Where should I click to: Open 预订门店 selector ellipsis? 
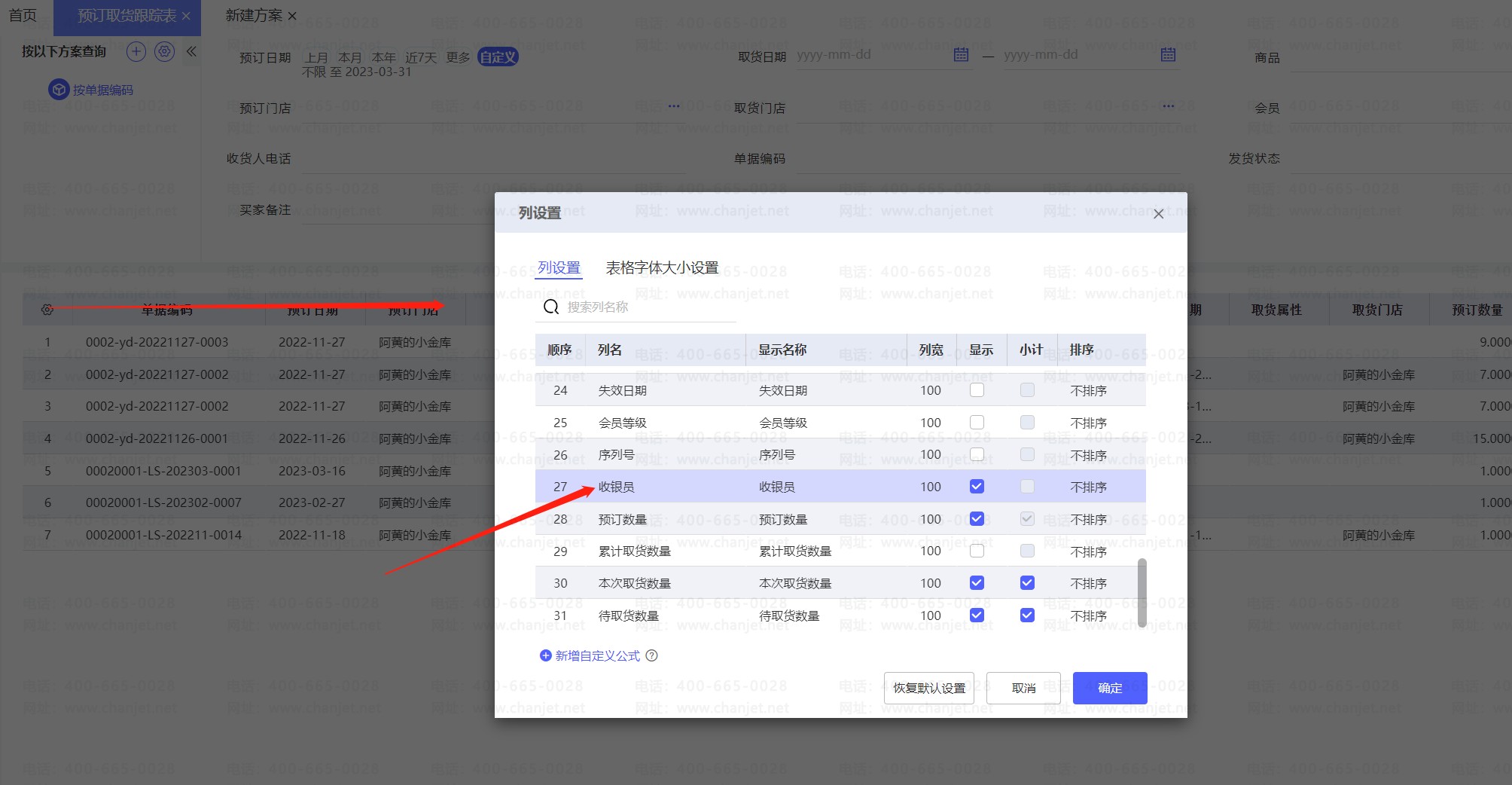[x=673, y=106]
